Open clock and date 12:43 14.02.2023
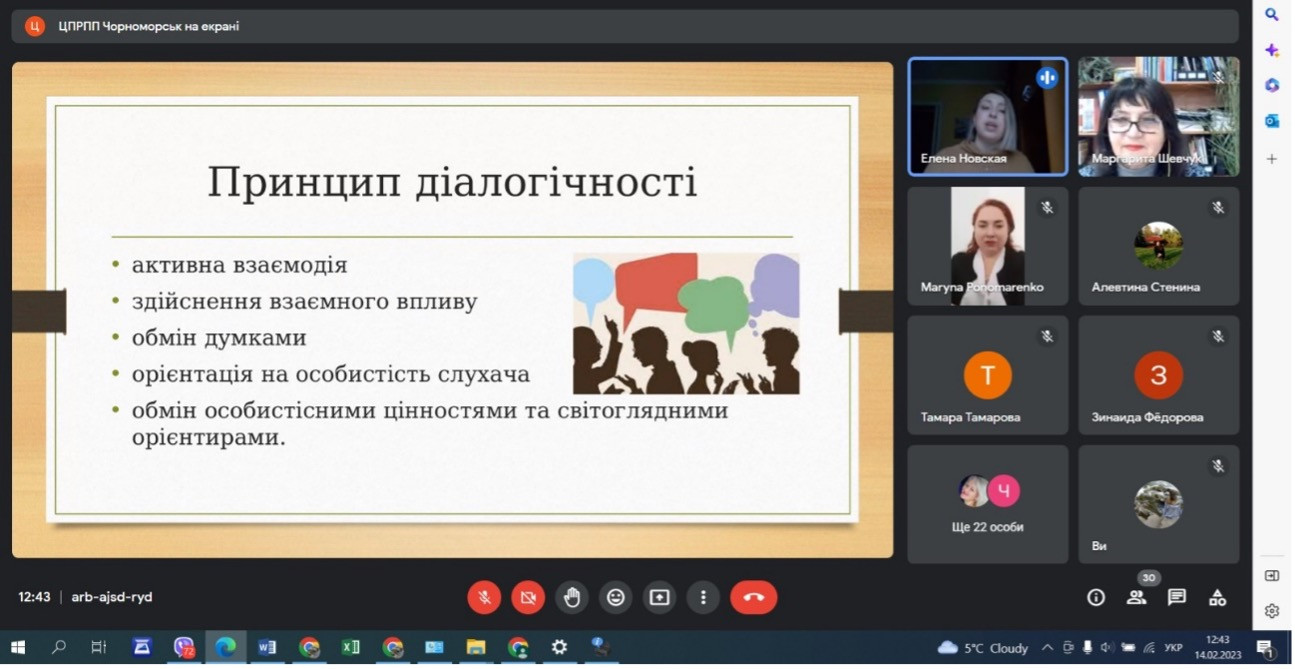1295x669 pixels. coord(1218,647)
